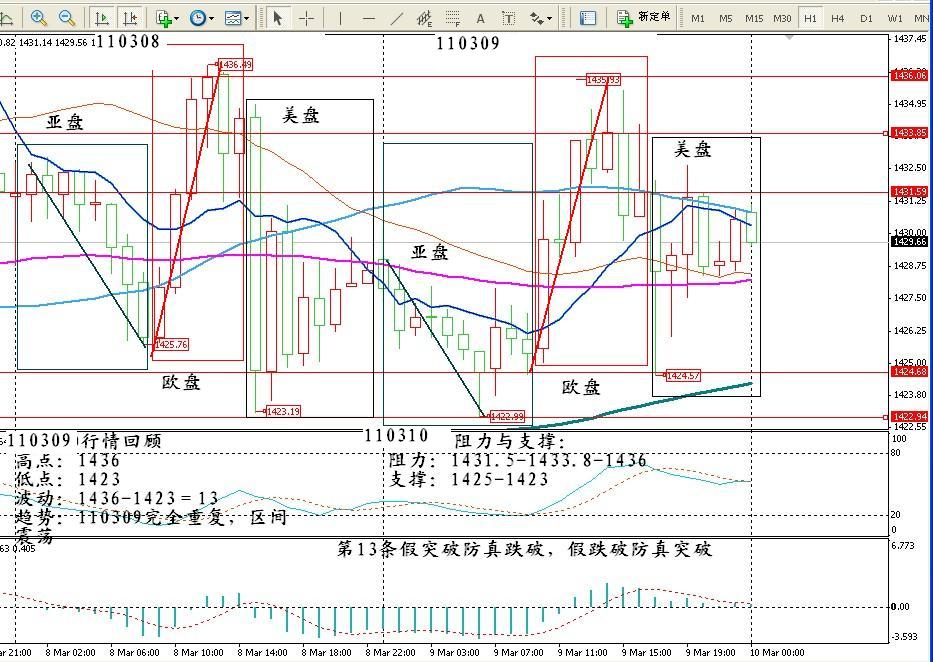
Task: Open the chart Templates dropdown
Action: [x=237, y=18]
